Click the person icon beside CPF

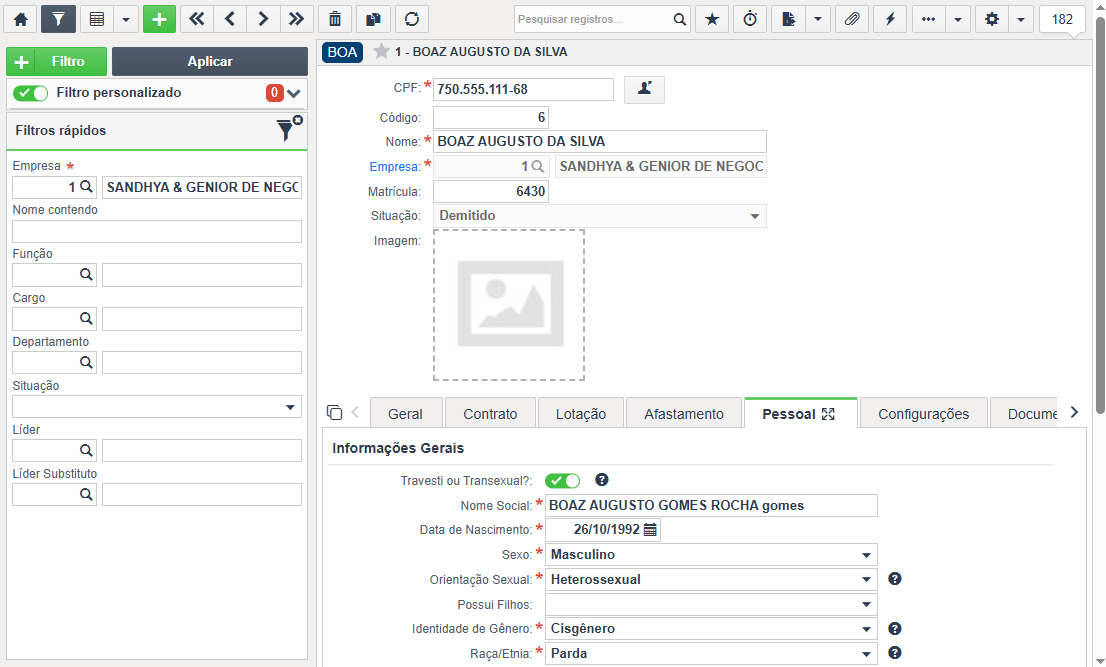click(x=644, y=89)
